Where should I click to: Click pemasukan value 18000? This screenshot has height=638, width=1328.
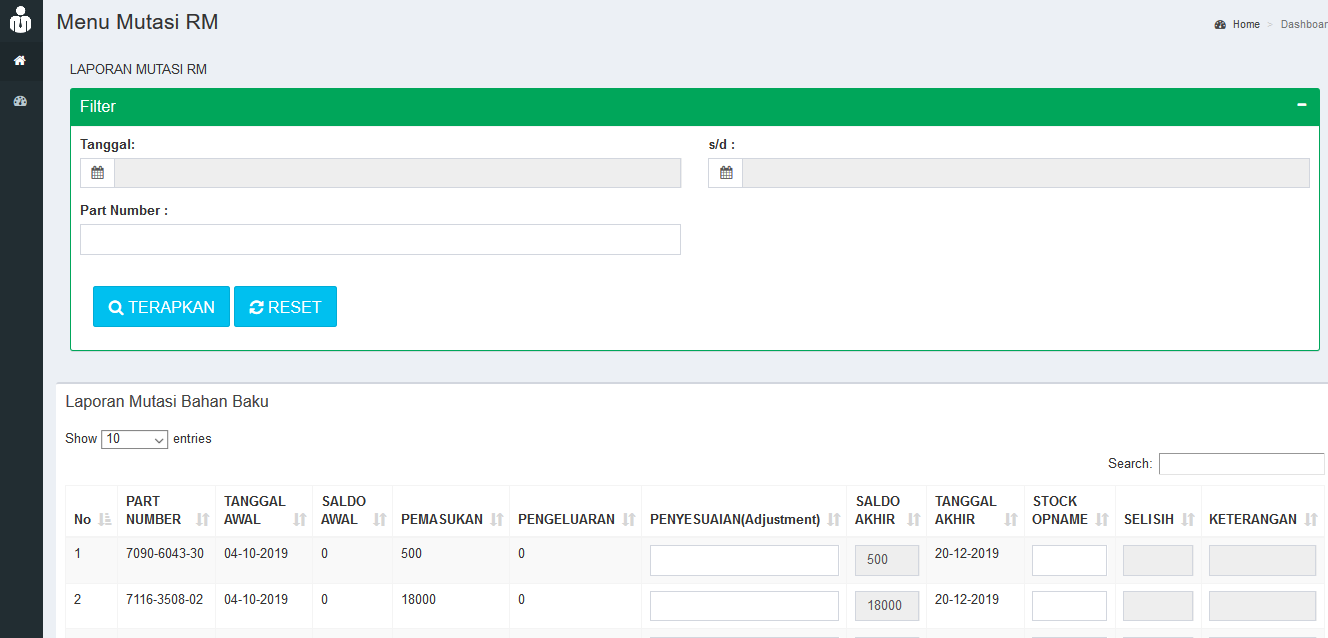tap(418, 600)
